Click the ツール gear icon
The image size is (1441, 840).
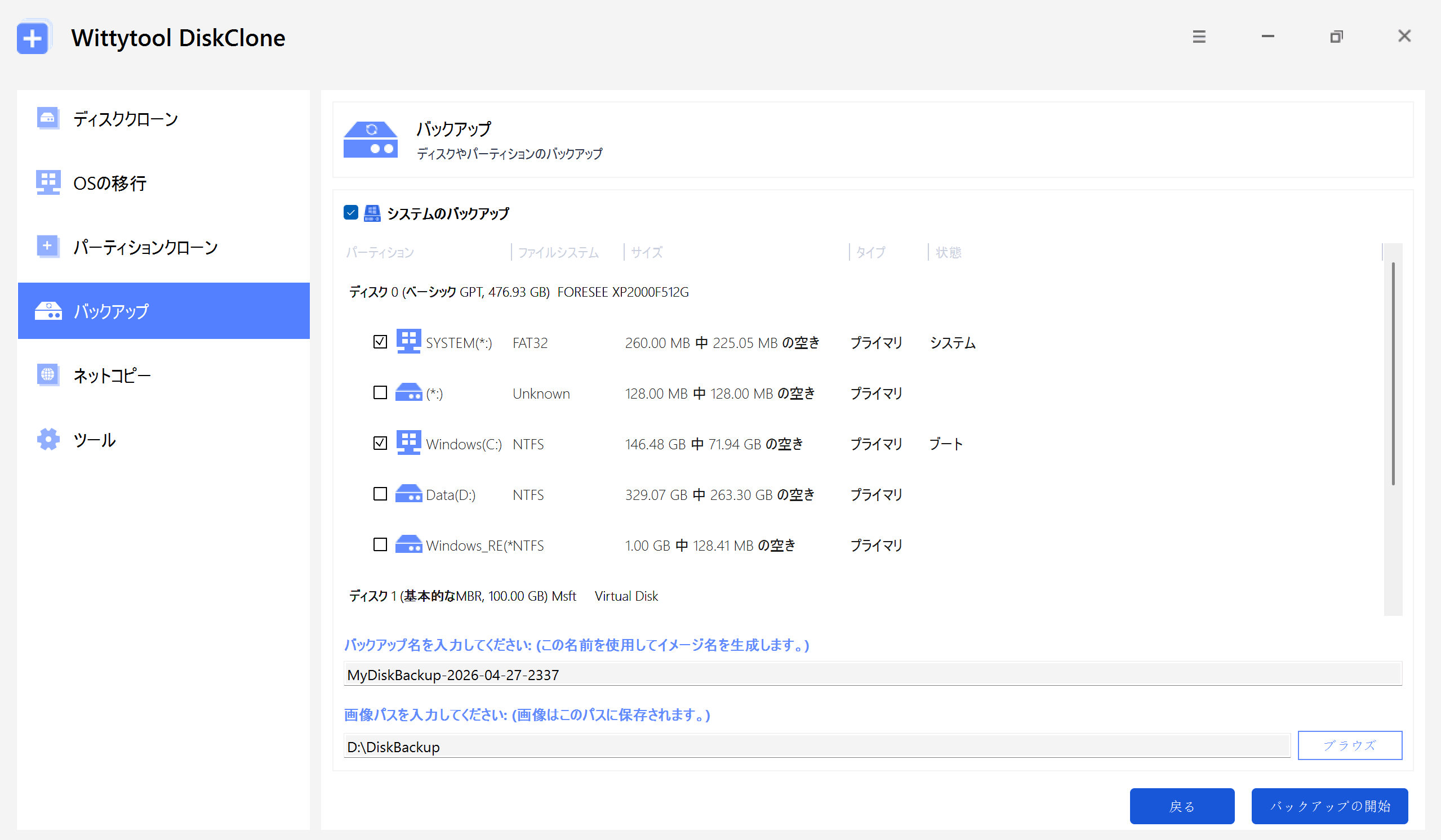48,439
